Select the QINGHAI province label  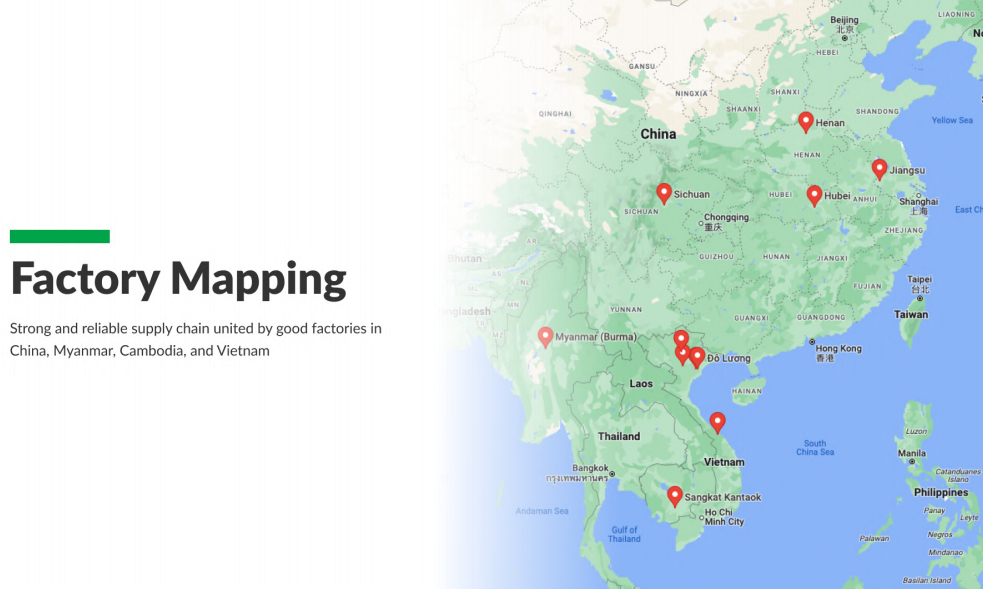click(555, 114)
